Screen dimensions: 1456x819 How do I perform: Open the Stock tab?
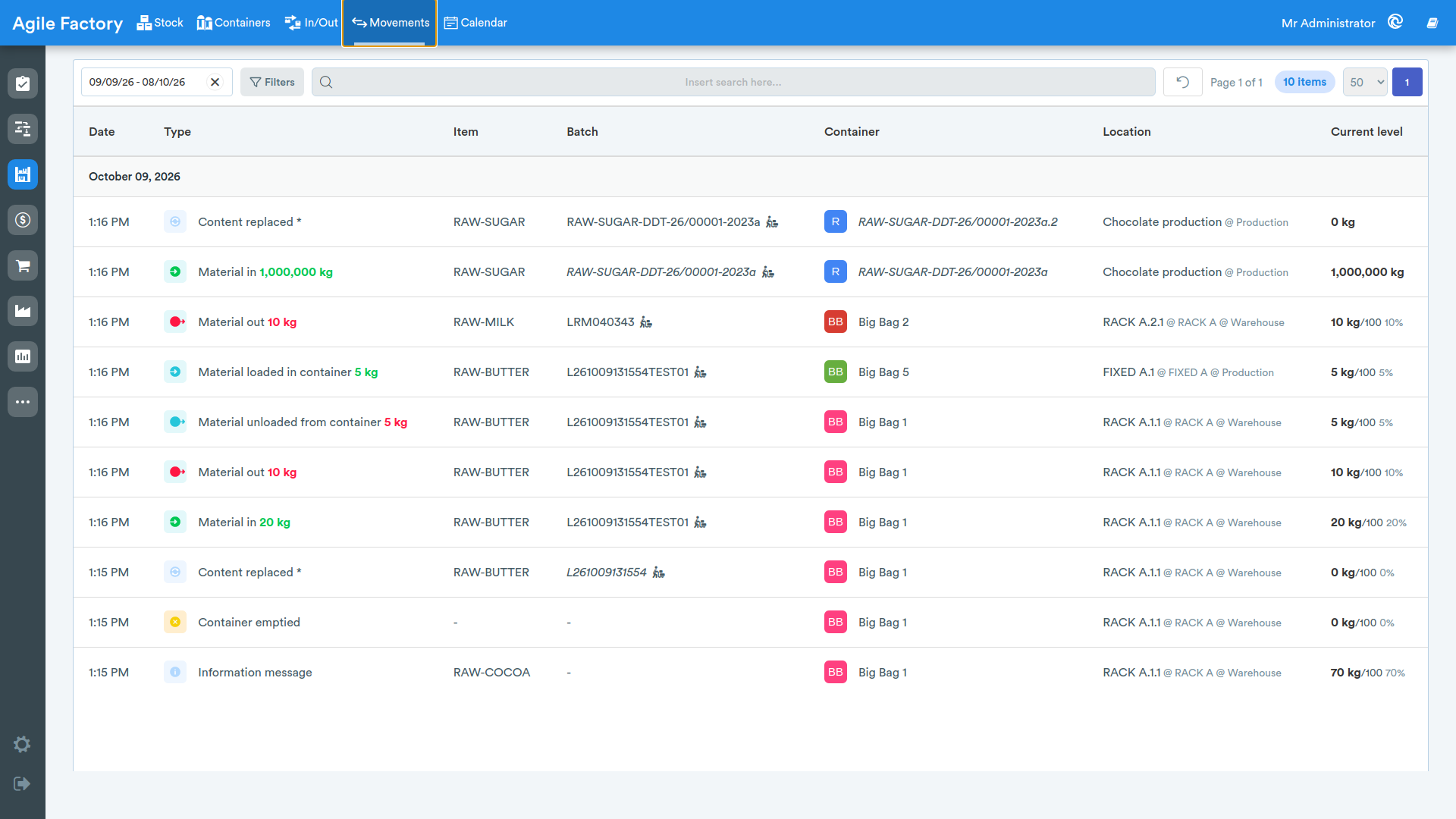[x=160, y=23]
